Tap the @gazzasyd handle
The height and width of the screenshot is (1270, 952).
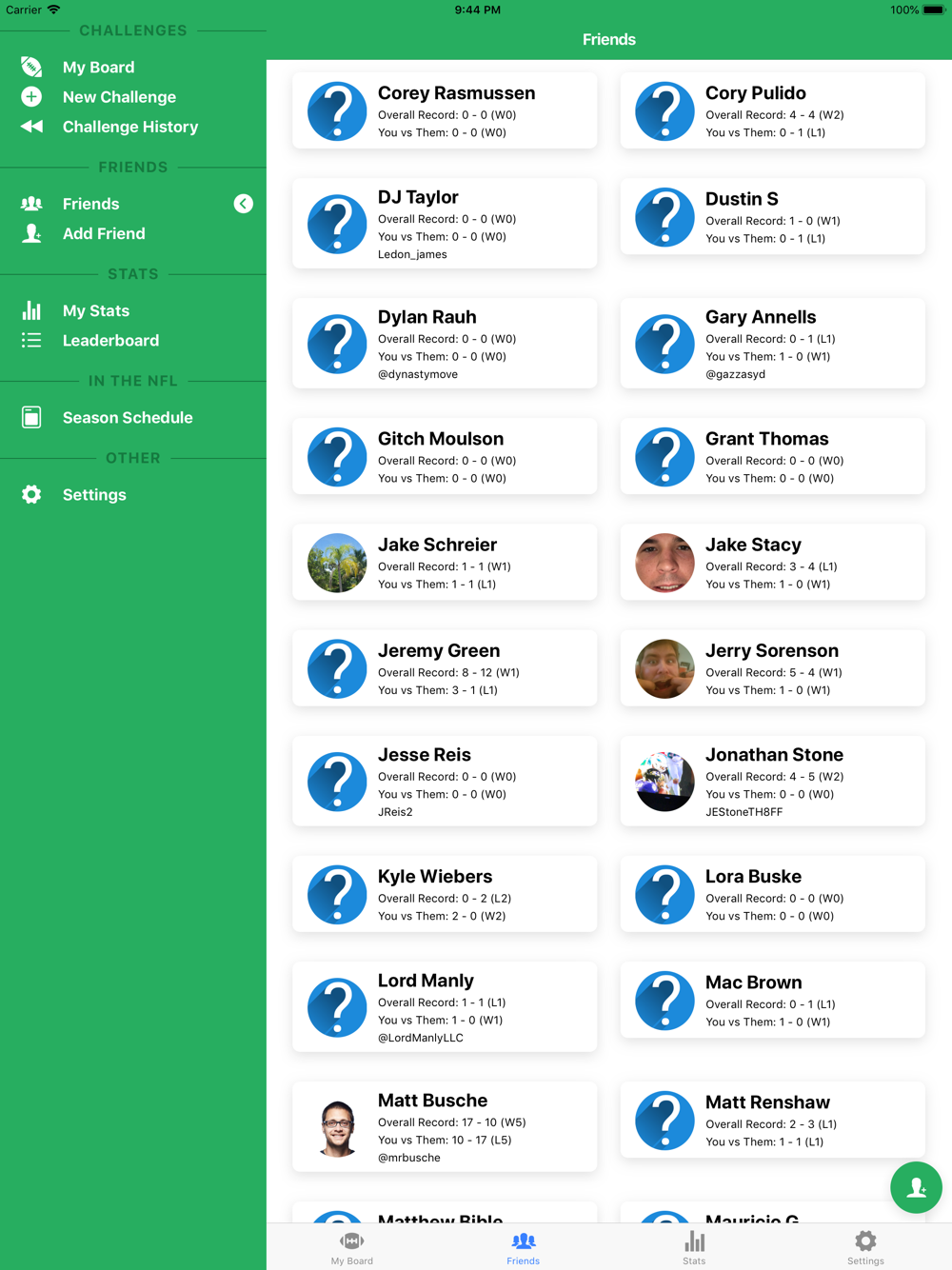(735, 374)
